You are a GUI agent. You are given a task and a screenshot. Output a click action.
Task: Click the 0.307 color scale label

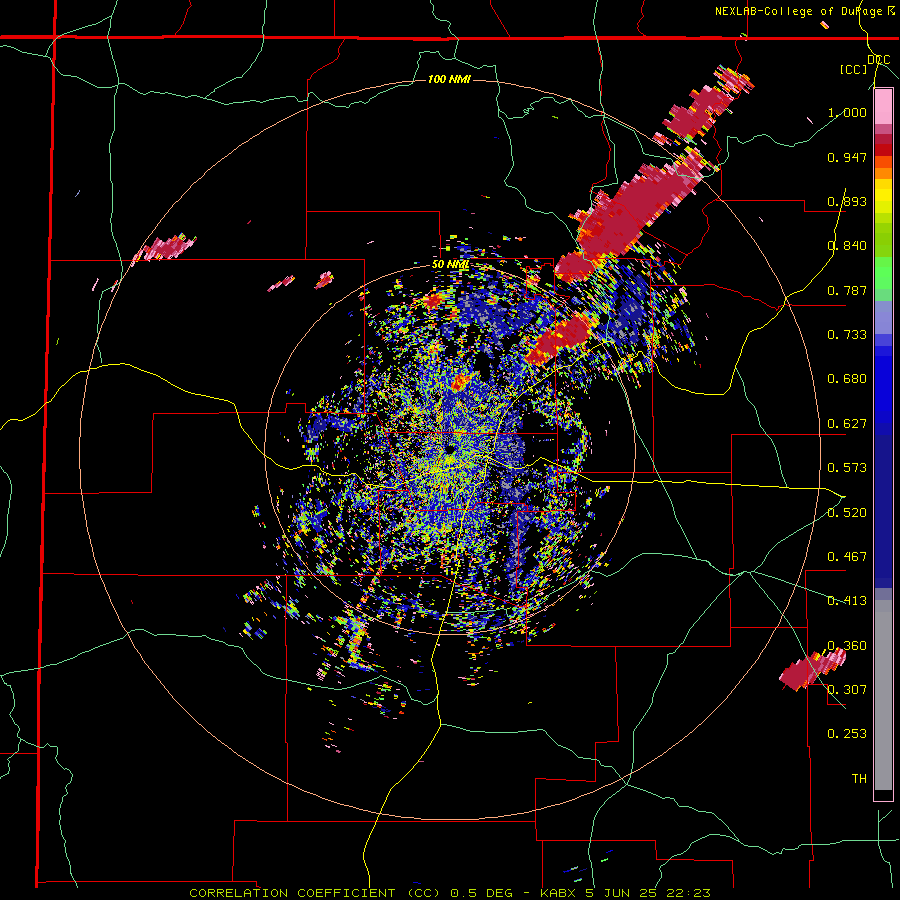tap(847, 689)
